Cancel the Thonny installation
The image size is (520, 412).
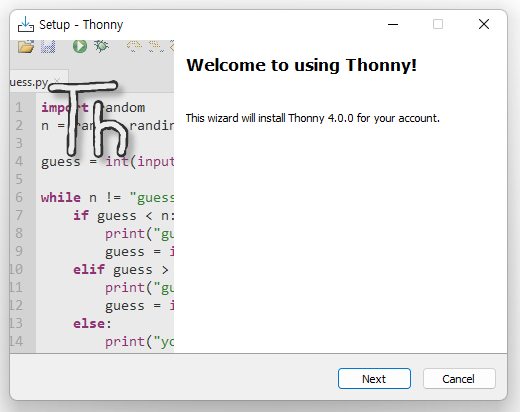coord(459,379)
